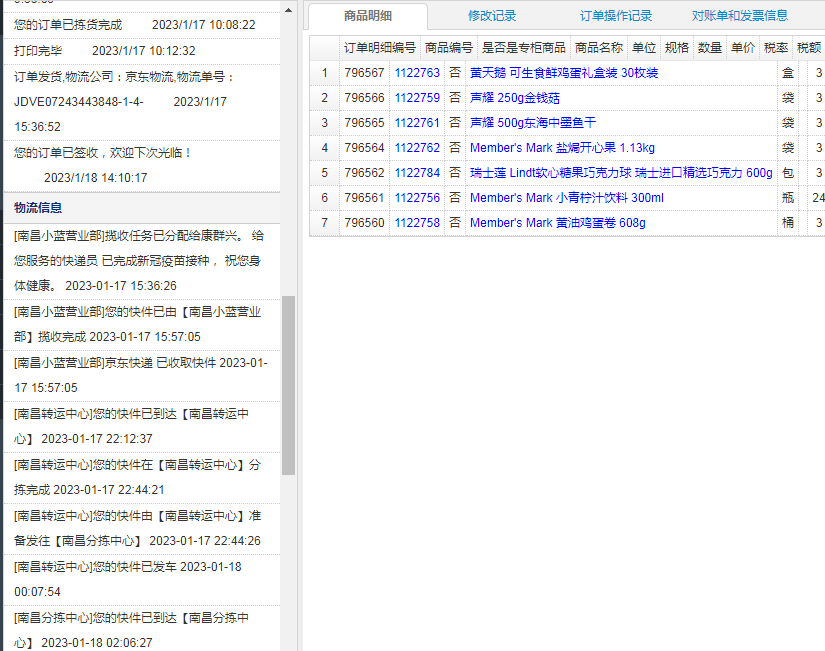
Task: Select logistics entry 已到达南昌分拣中心 02:06:27
Action: click(x=142, y=629)
